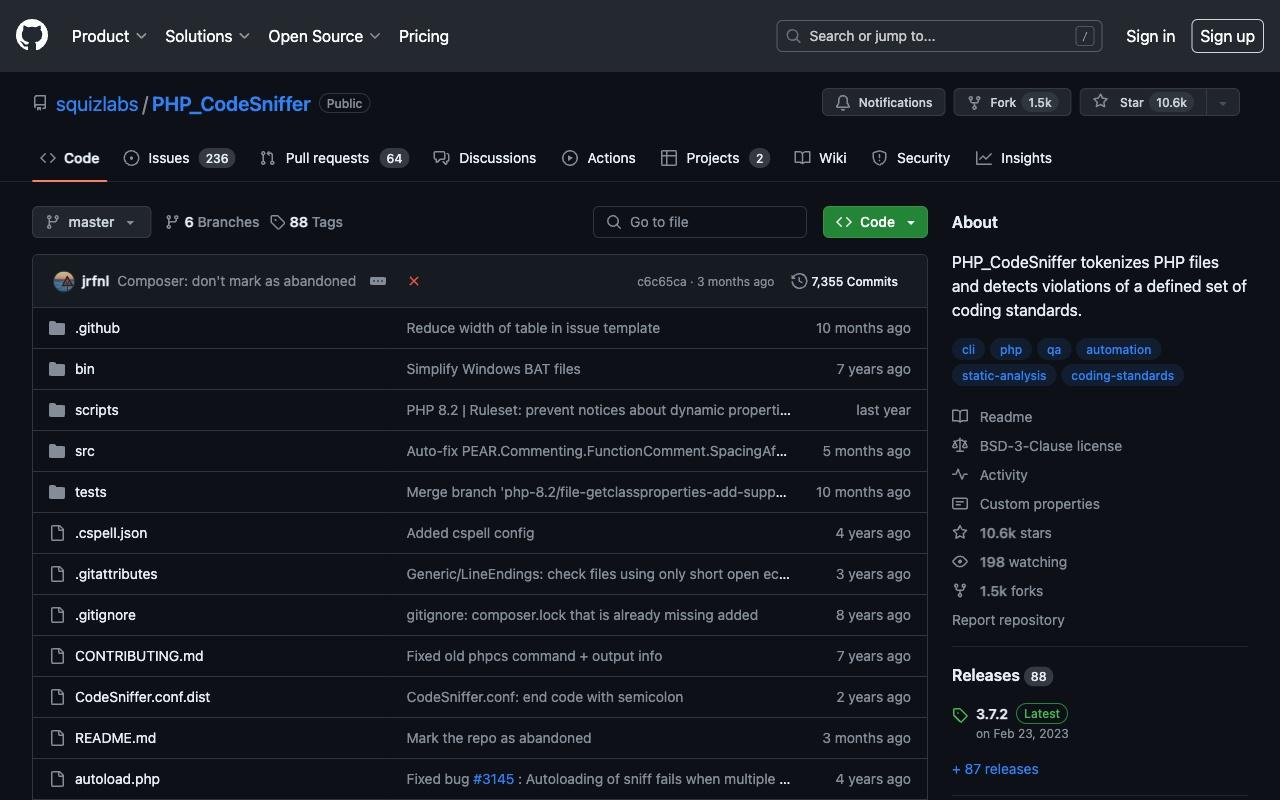1280x800 pixels.
Task: Click the Go to file field
Action: tap(700, 222)
